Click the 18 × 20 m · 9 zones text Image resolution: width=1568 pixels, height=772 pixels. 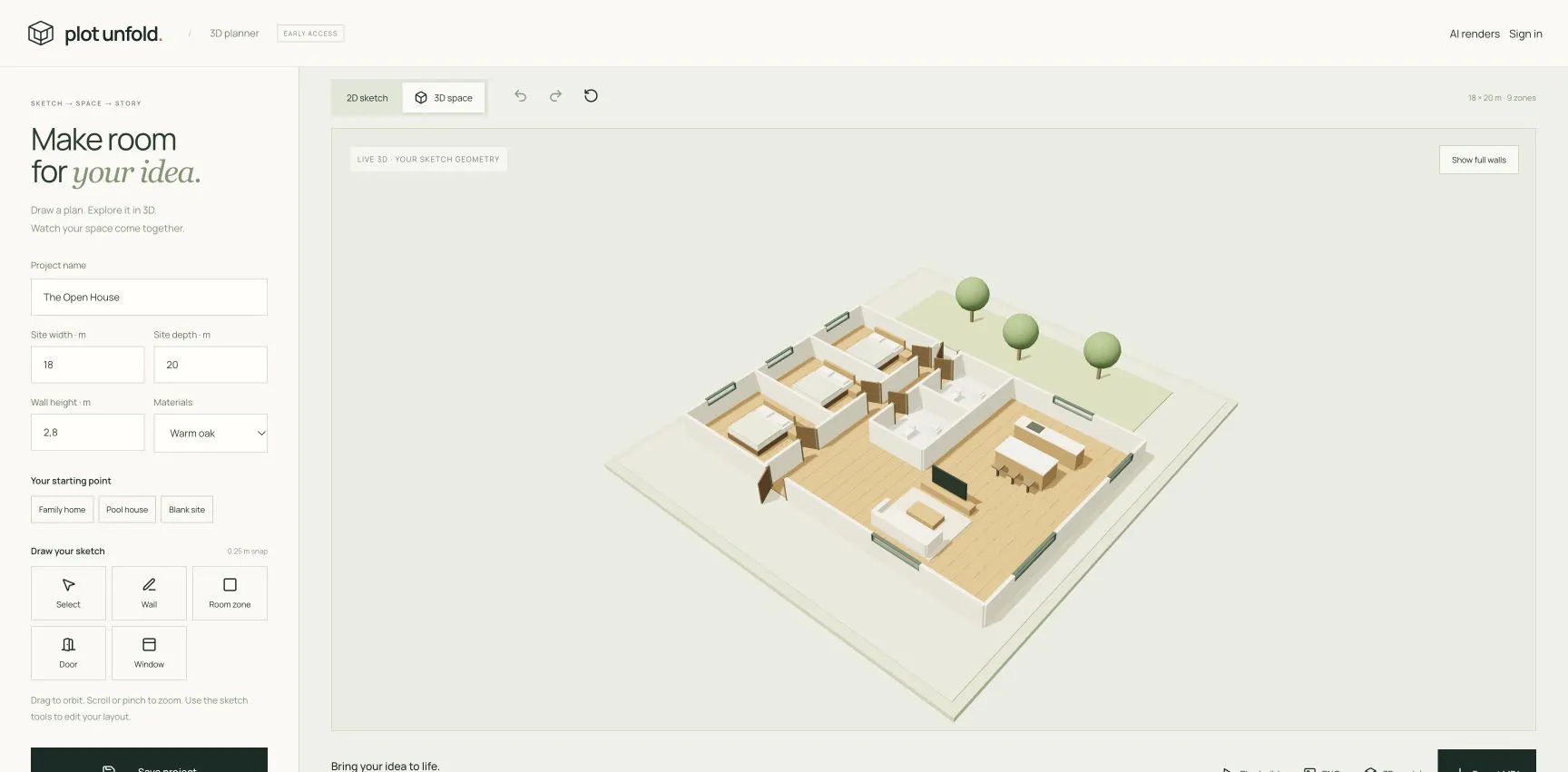click(1502, 98)
